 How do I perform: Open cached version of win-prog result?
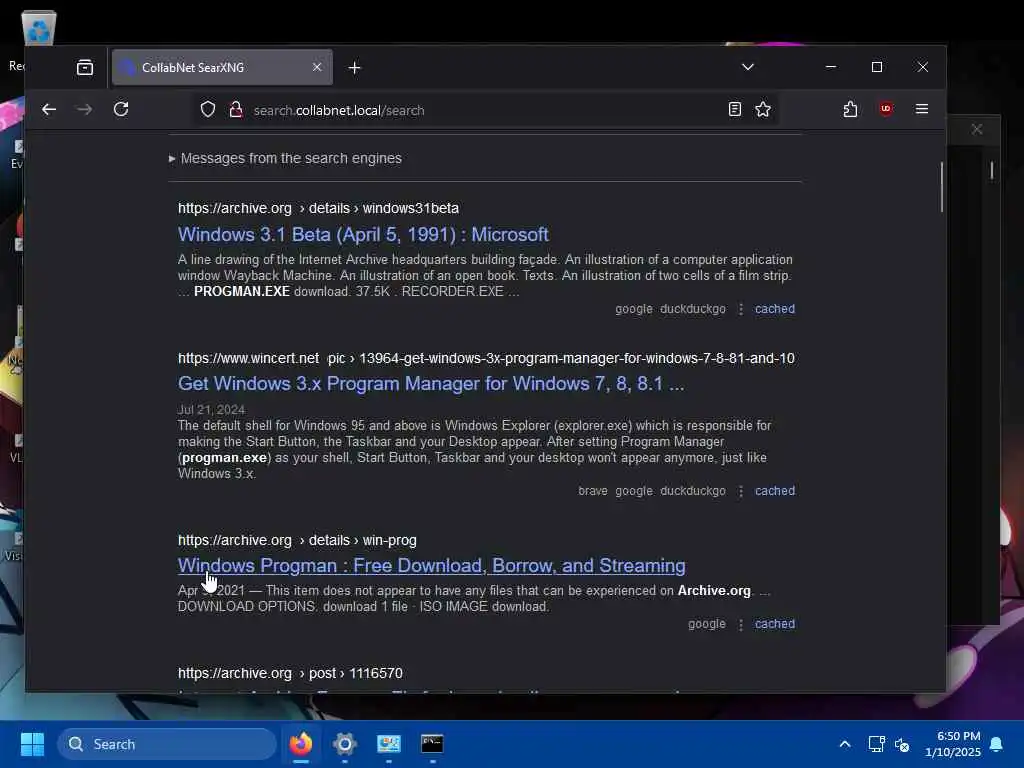[x=775, y=624]
